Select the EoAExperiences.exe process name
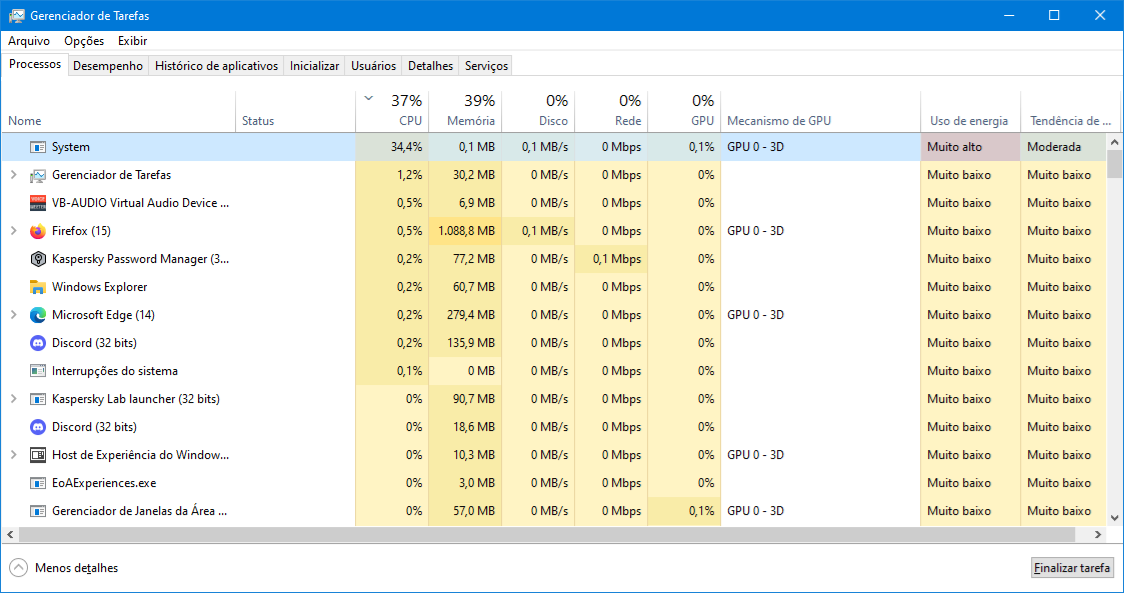1124x593 pixels. (104, 483)
